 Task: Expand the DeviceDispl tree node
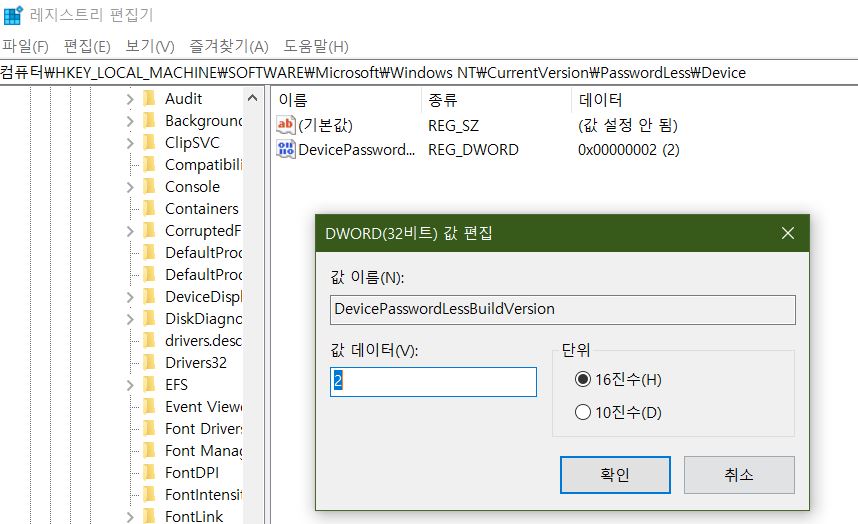[x=130, y=297]
